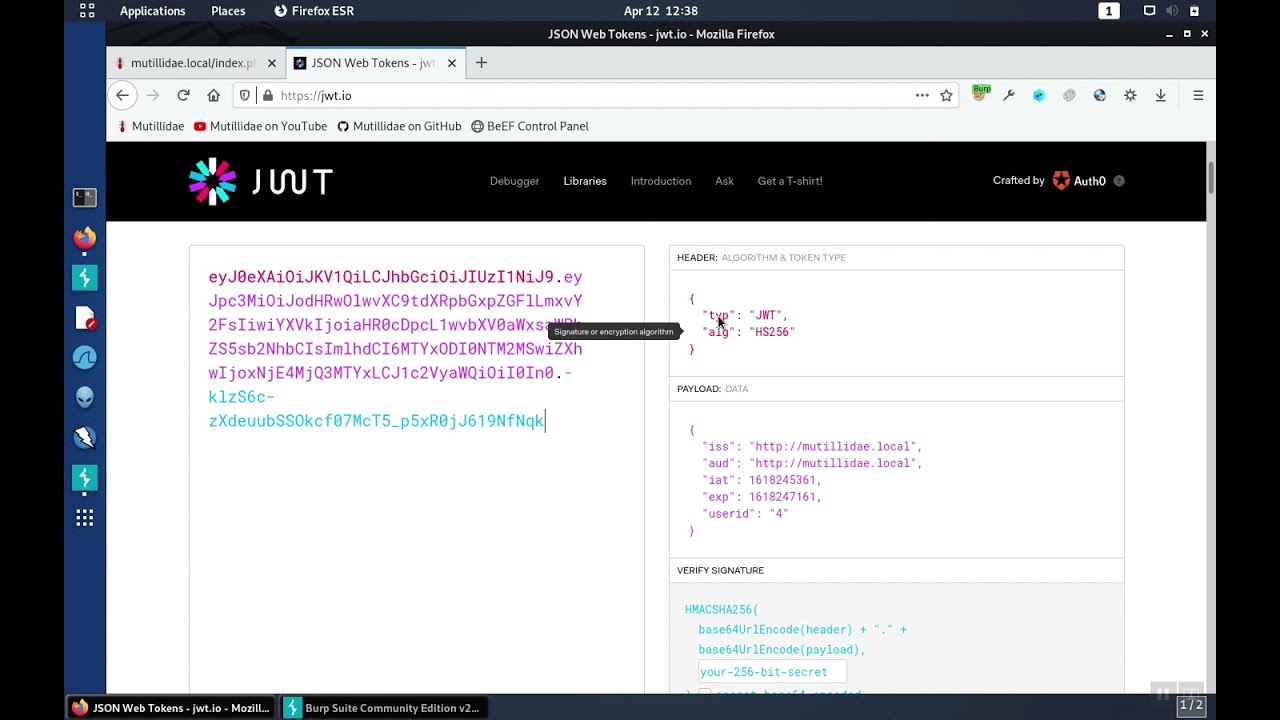Click the grid icon left of Applications
This screenshot has height=720, width=1280.
(87, 11)
